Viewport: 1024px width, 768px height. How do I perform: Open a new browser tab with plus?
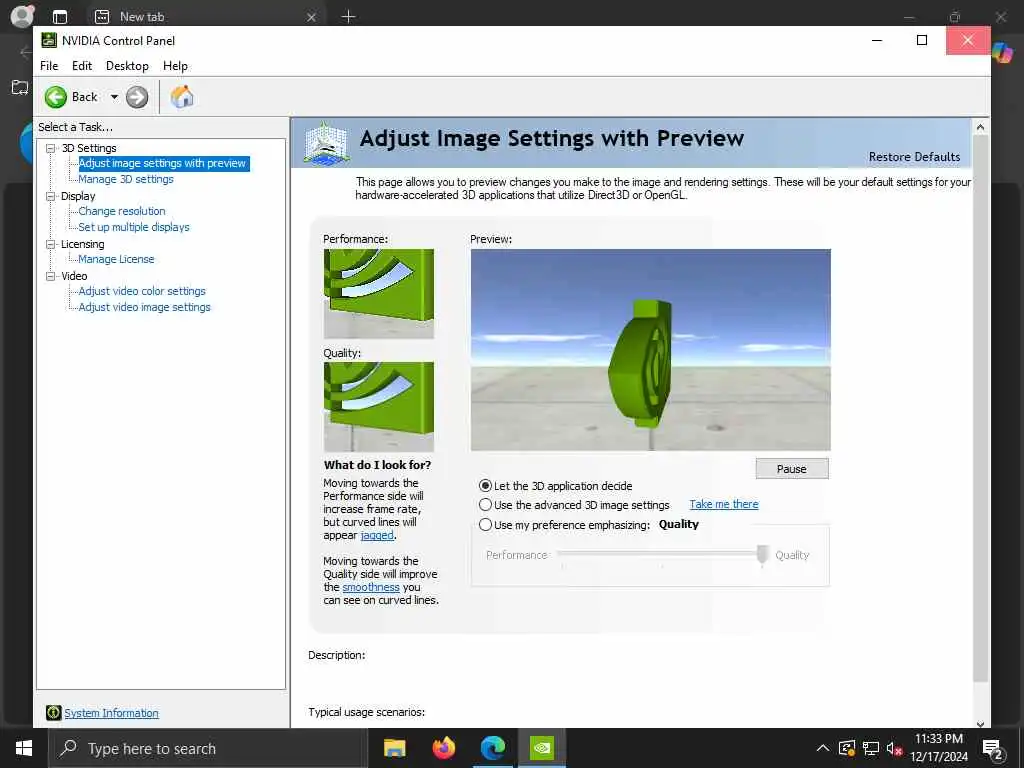(348, 16)
